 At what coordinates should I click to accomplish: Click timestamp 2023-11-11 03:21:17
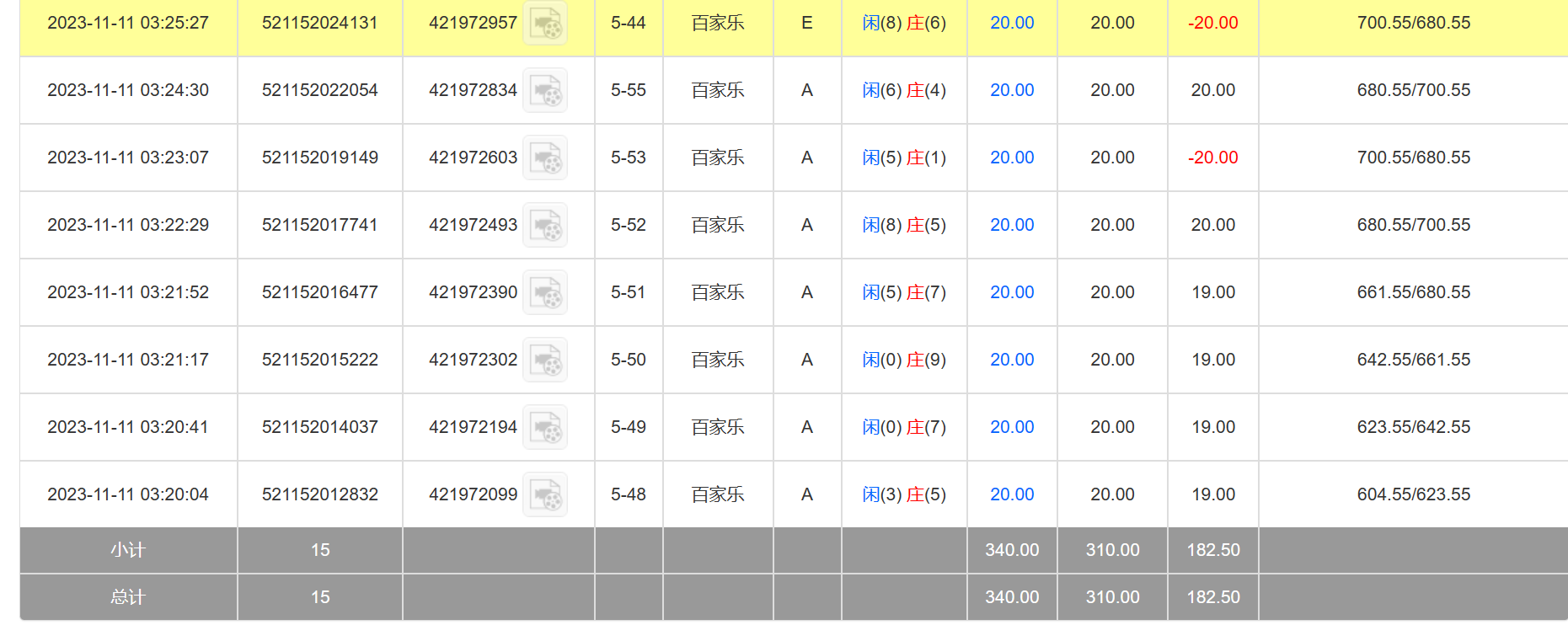point(128,360)
